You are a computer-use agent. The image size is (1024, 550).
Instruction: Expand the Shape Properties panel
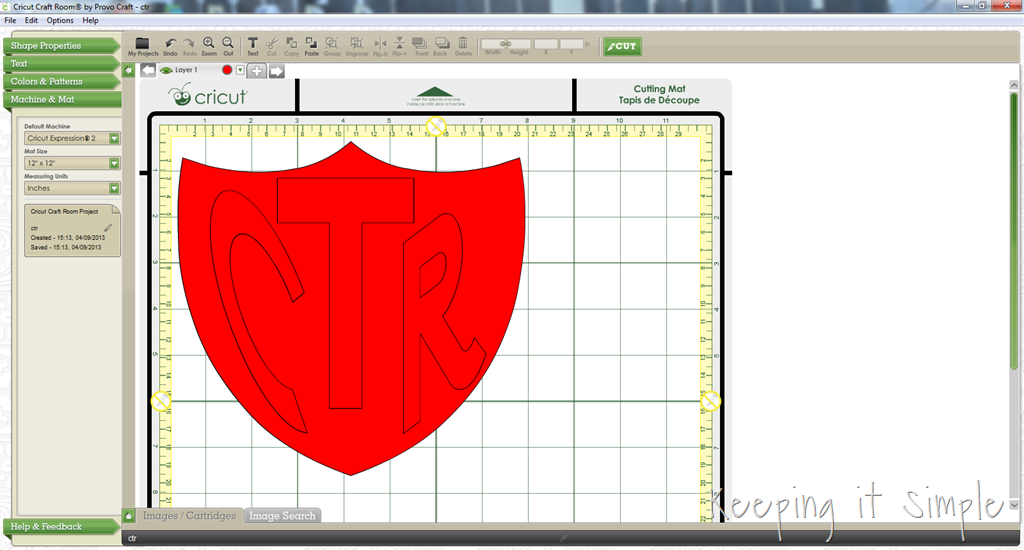coord(61,46)
